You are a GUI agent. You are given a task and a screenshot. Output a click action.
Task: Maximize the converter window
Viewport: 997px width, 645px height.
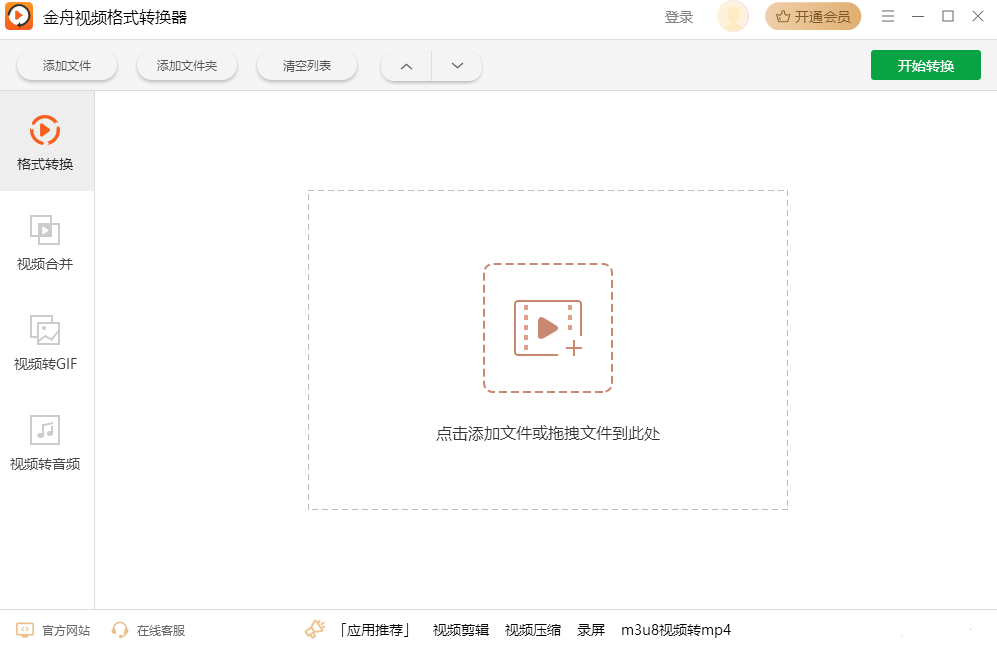[x=947, y=17]
